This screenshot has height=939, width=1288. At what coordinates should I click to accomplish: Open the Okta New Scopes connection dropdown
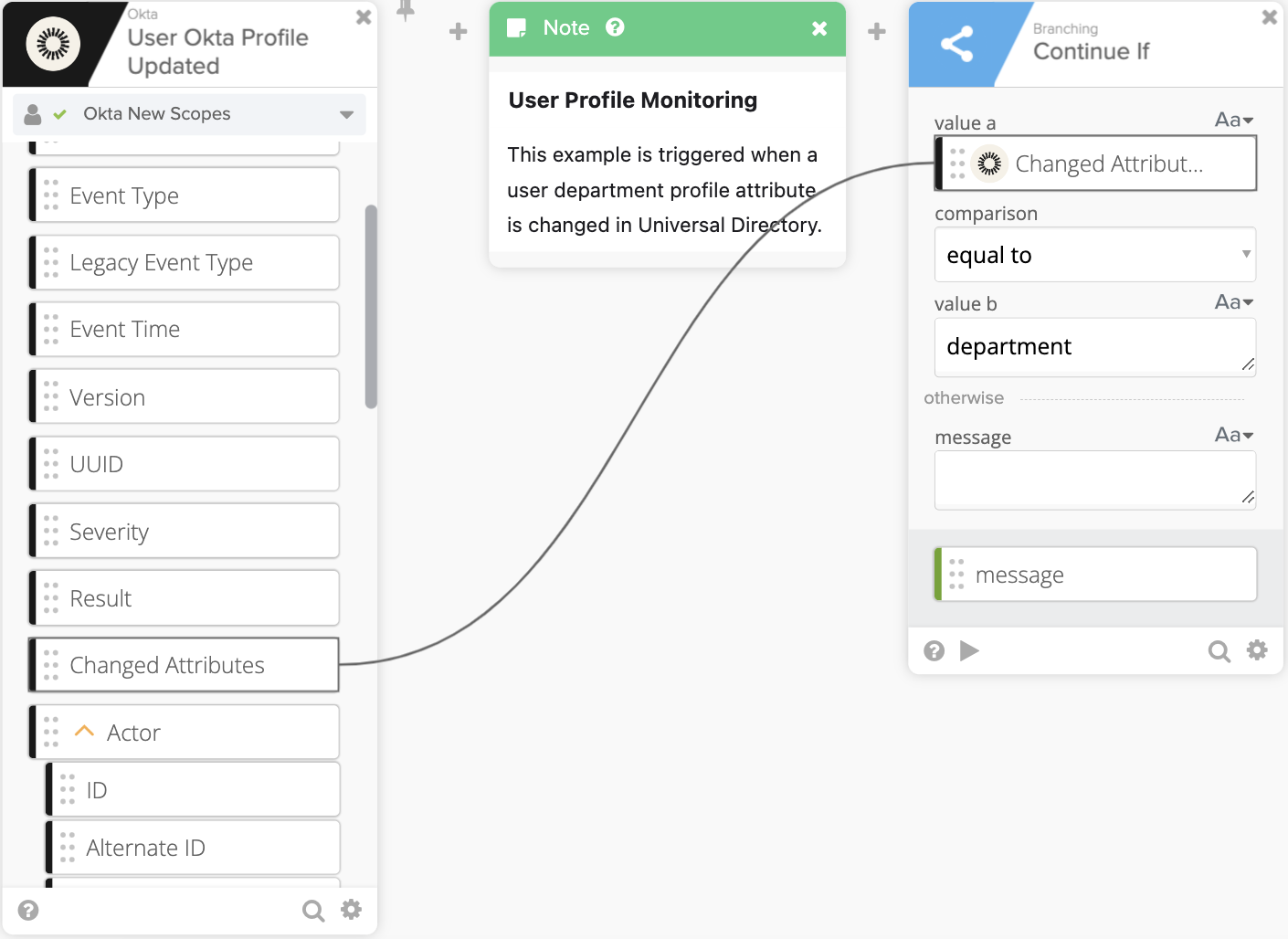tap(346, 113)
